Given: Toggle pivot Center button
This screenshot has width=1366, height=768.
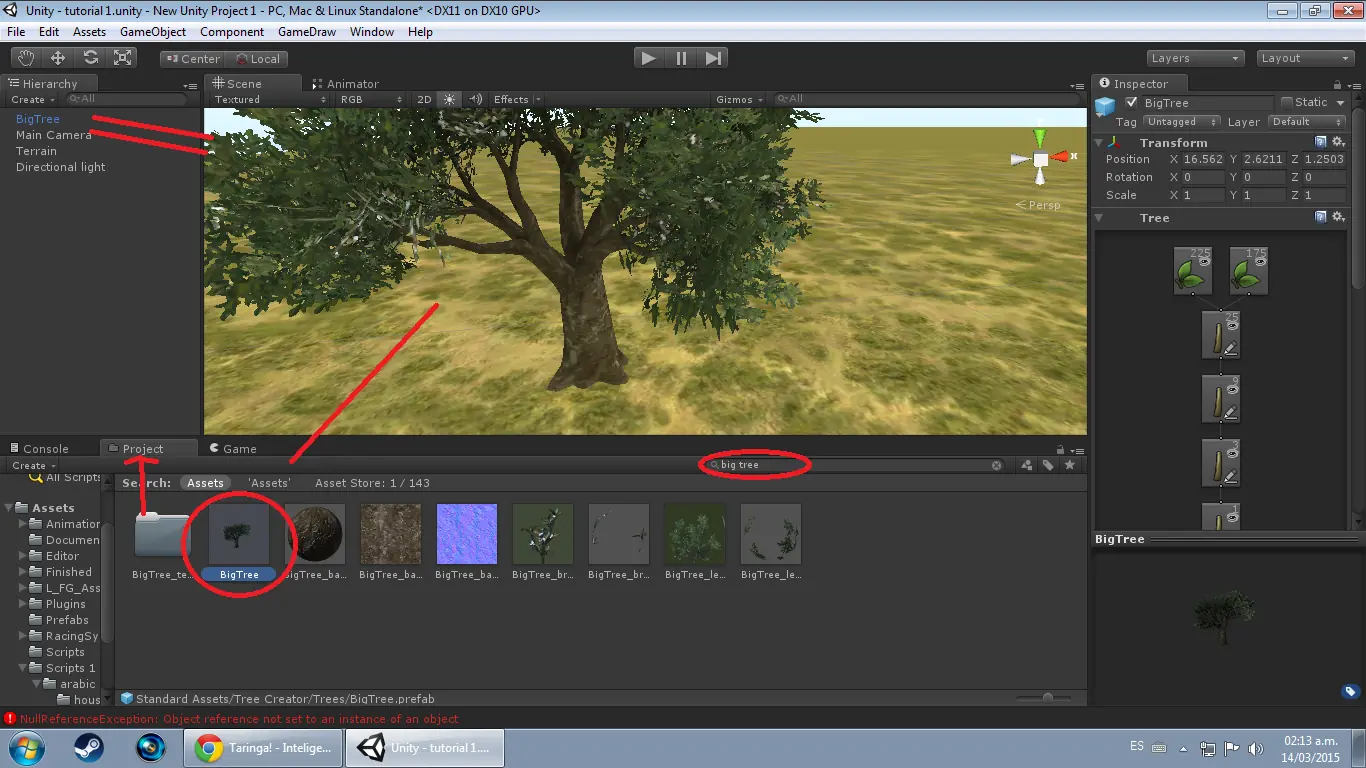Looking at the screenshot, I should pyautogui.click(x=193, y=59).
